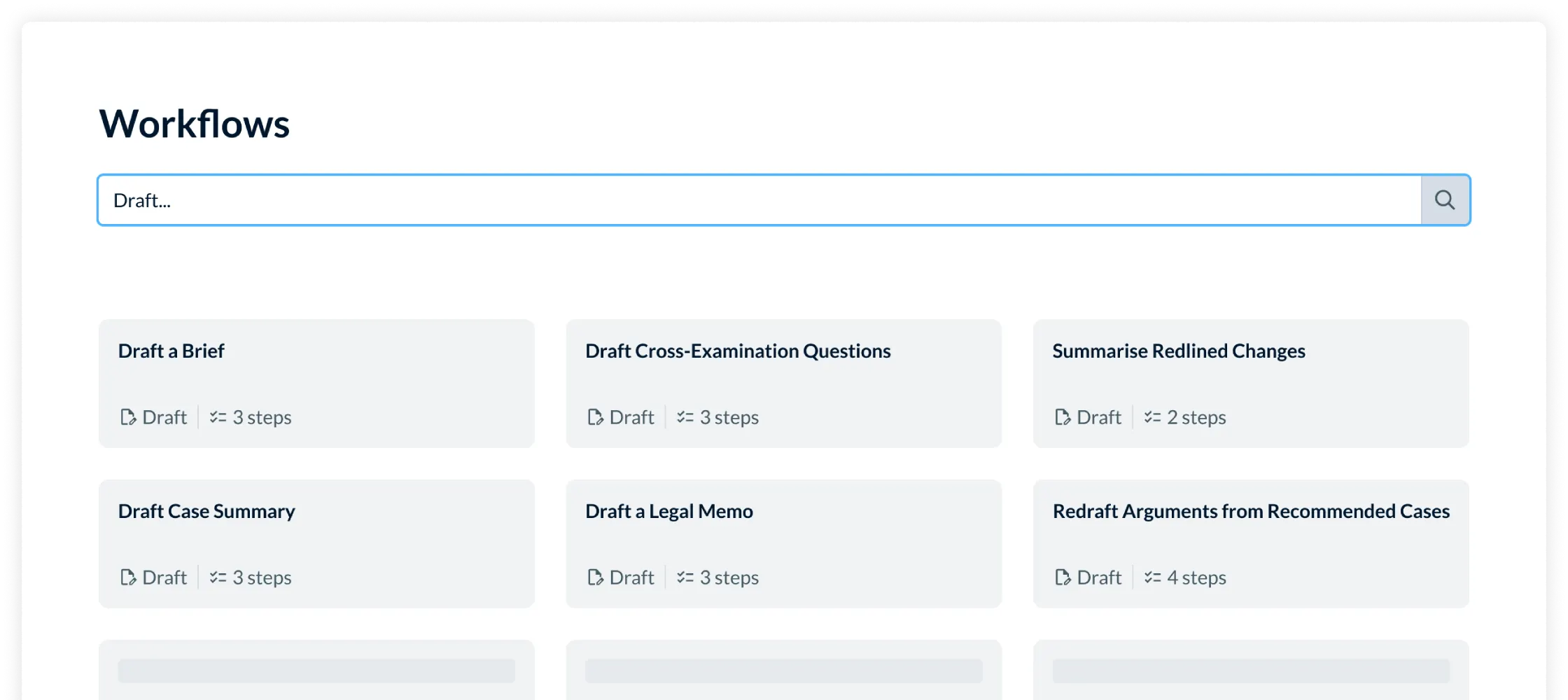Image resolution: width=1568 pixels, height=700 pixels.
Task: Click the Draft icon on Draft Cross-Examination Questions card
Action: click(594, 416)
